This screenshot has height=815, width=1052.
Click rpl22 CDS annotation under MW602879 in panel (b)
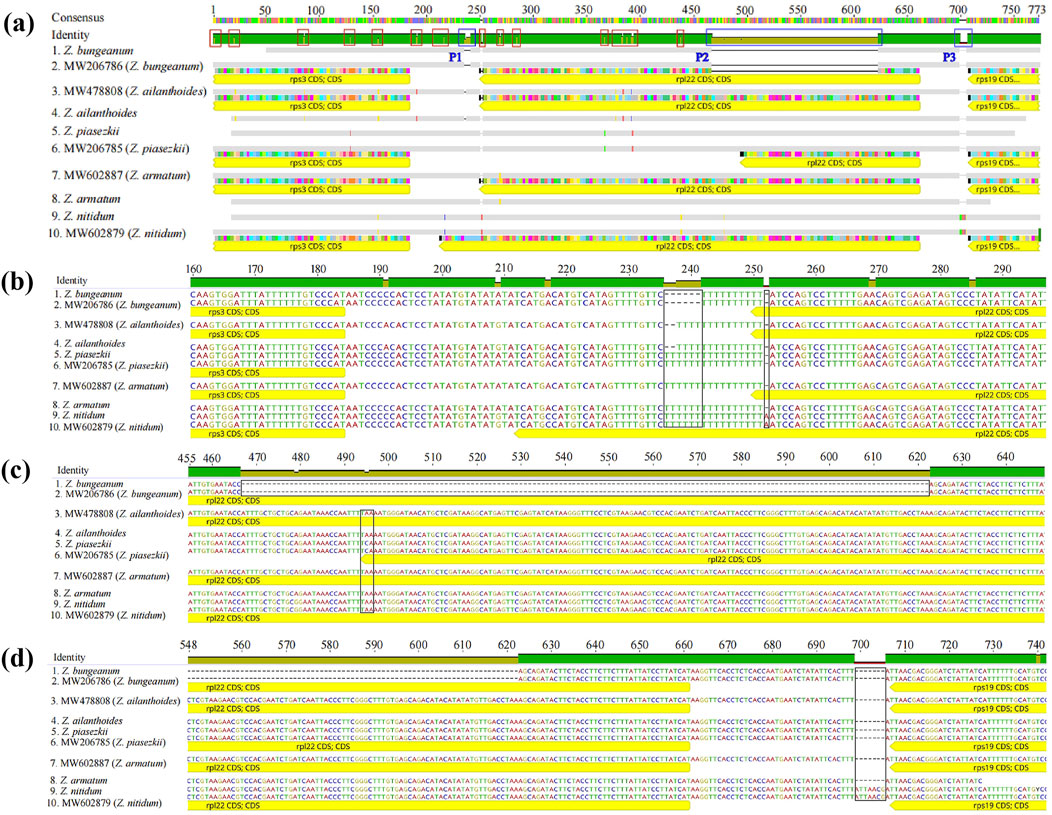[779, 434]
